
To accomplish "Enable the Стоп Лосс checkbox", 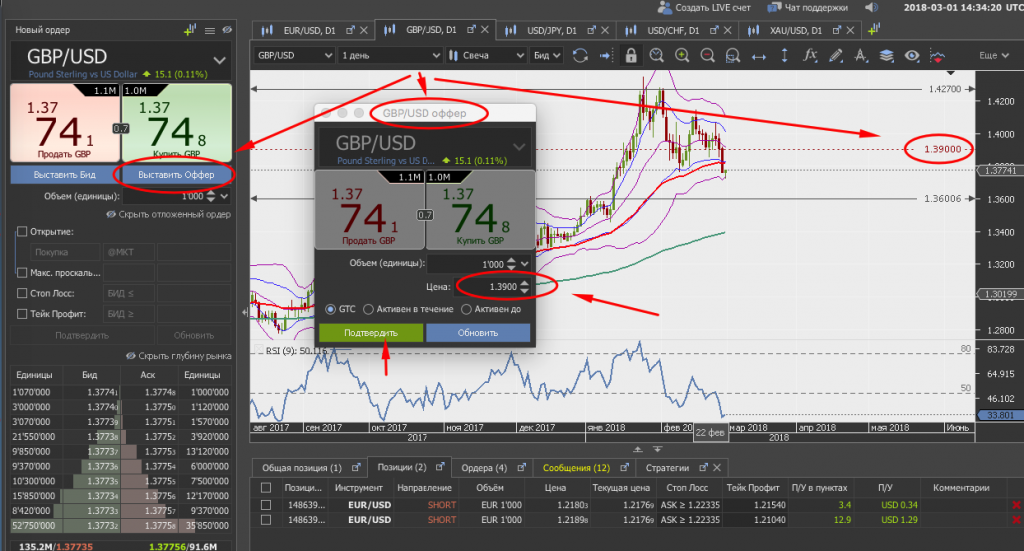I will coord(22,294).
